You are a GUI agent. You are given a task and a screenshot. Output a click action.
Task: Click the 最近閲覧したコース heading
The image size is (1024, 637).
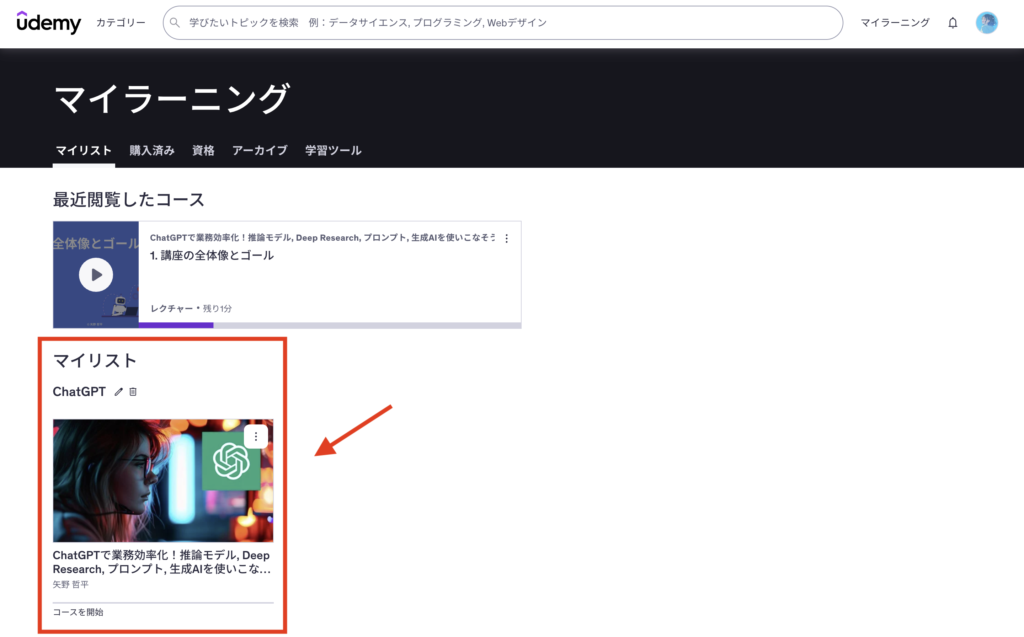coord(129,200)
